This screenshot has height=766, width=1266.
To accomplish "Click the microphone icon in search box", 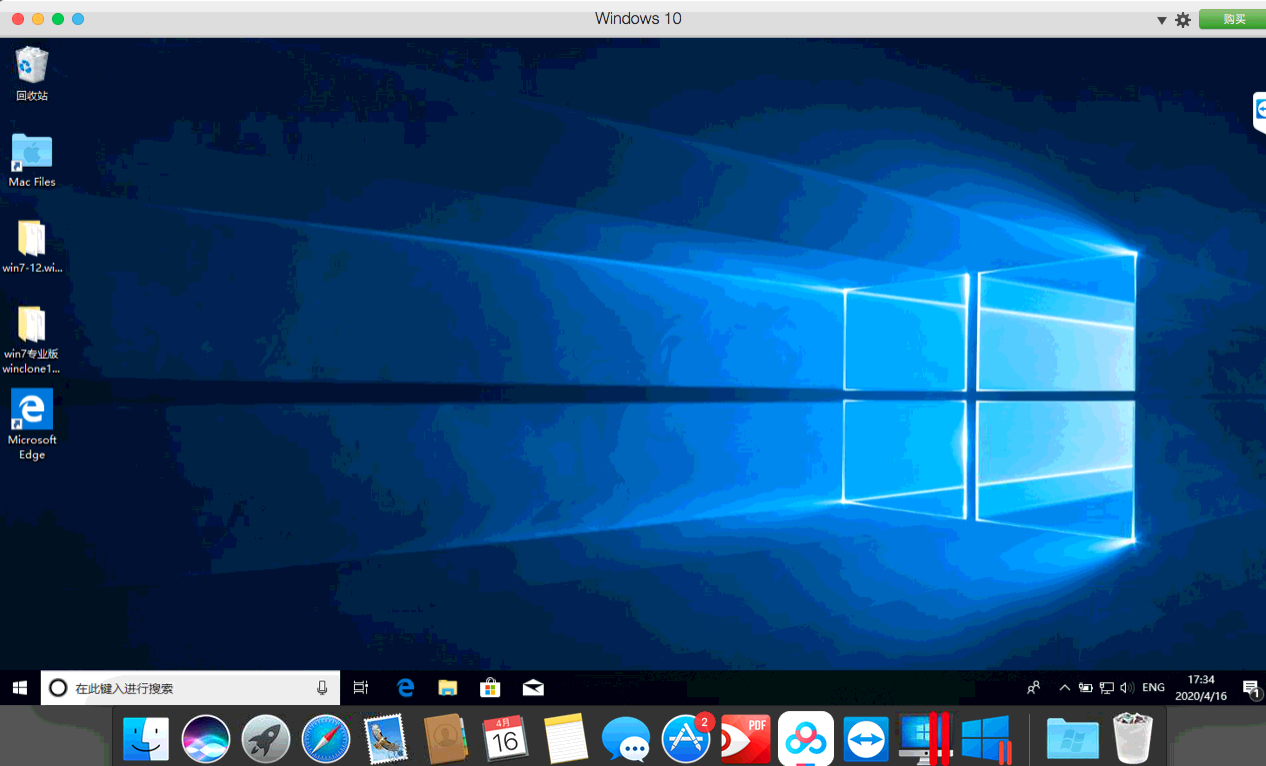I will point(322,688).
